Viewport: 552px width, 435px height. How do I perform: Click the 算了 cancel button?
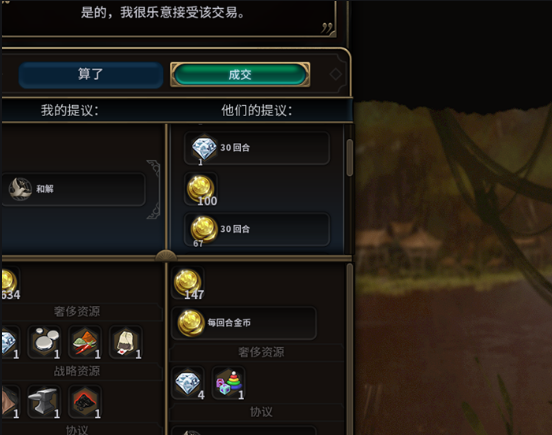[91, 74]
